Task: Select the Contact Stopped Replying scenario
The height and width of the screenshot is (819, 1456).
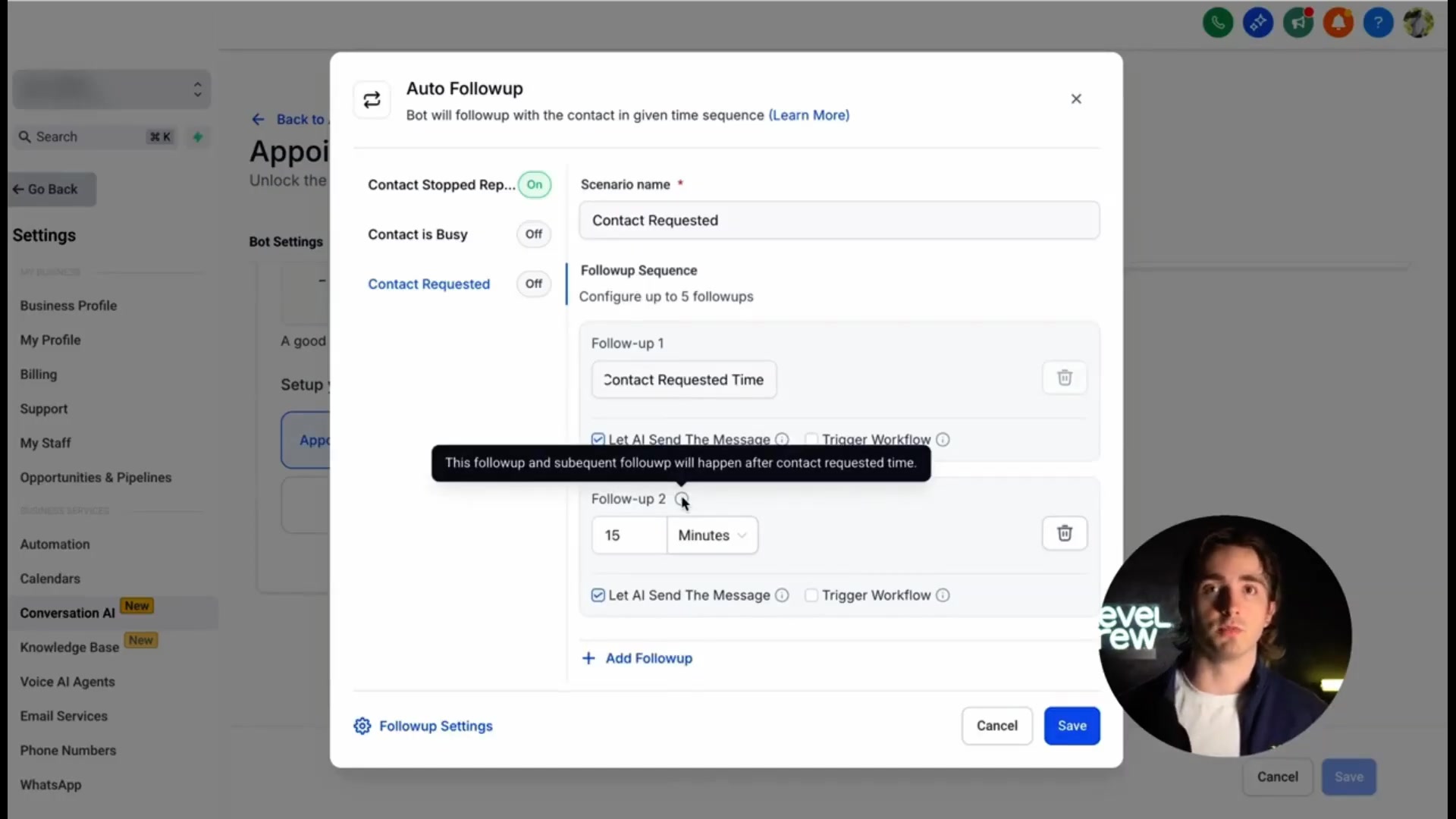Action: click(x=441, y=185)
